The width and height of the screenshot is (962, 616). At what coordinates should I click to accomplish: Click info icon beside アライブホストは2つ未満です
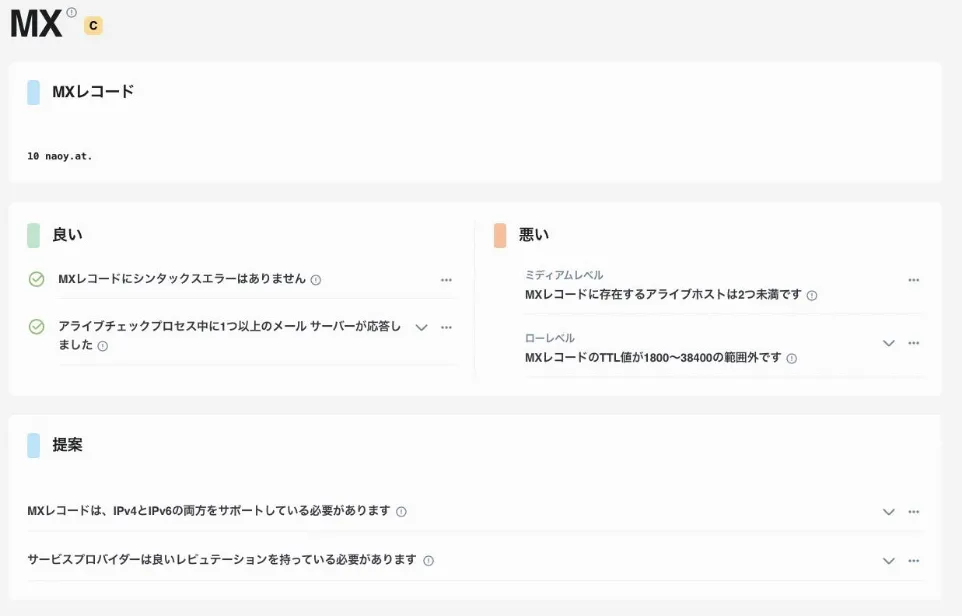point(812,296)
